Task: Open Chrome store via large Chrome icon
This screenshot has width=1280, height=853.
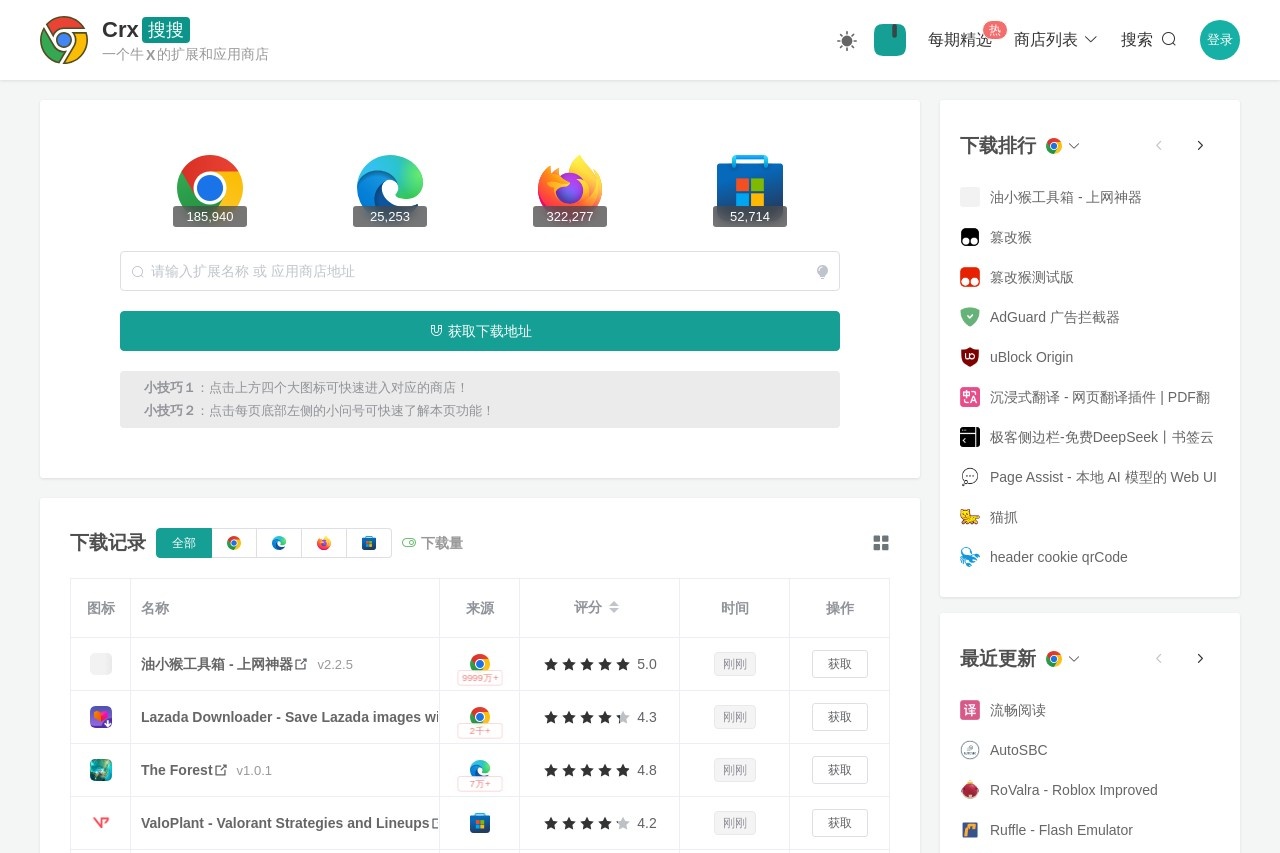Action: 210,188
